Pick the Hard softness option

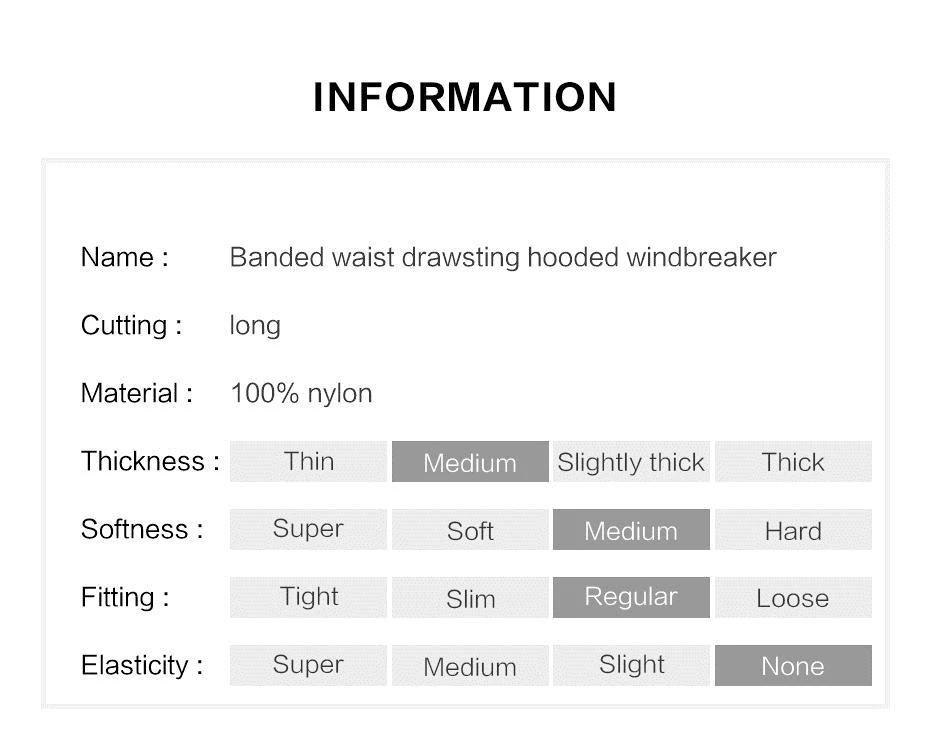794,530
